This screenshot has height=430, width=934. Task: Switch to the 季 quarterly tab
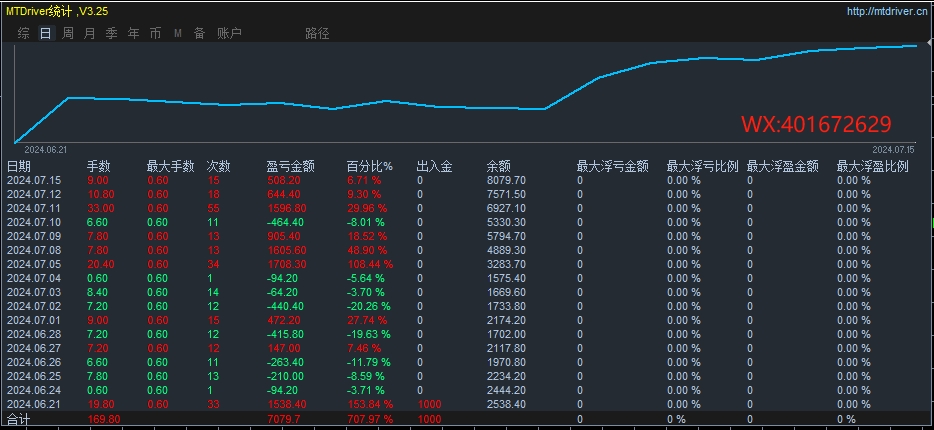(x=111, y=33)
